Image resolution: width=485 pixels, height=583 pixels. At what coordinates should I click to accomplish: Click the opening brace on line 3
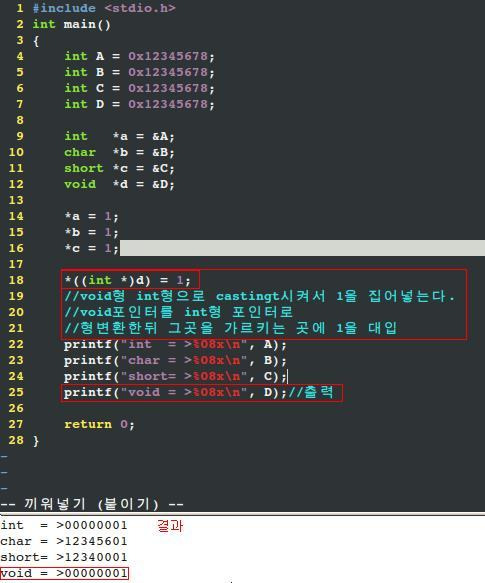36,41
